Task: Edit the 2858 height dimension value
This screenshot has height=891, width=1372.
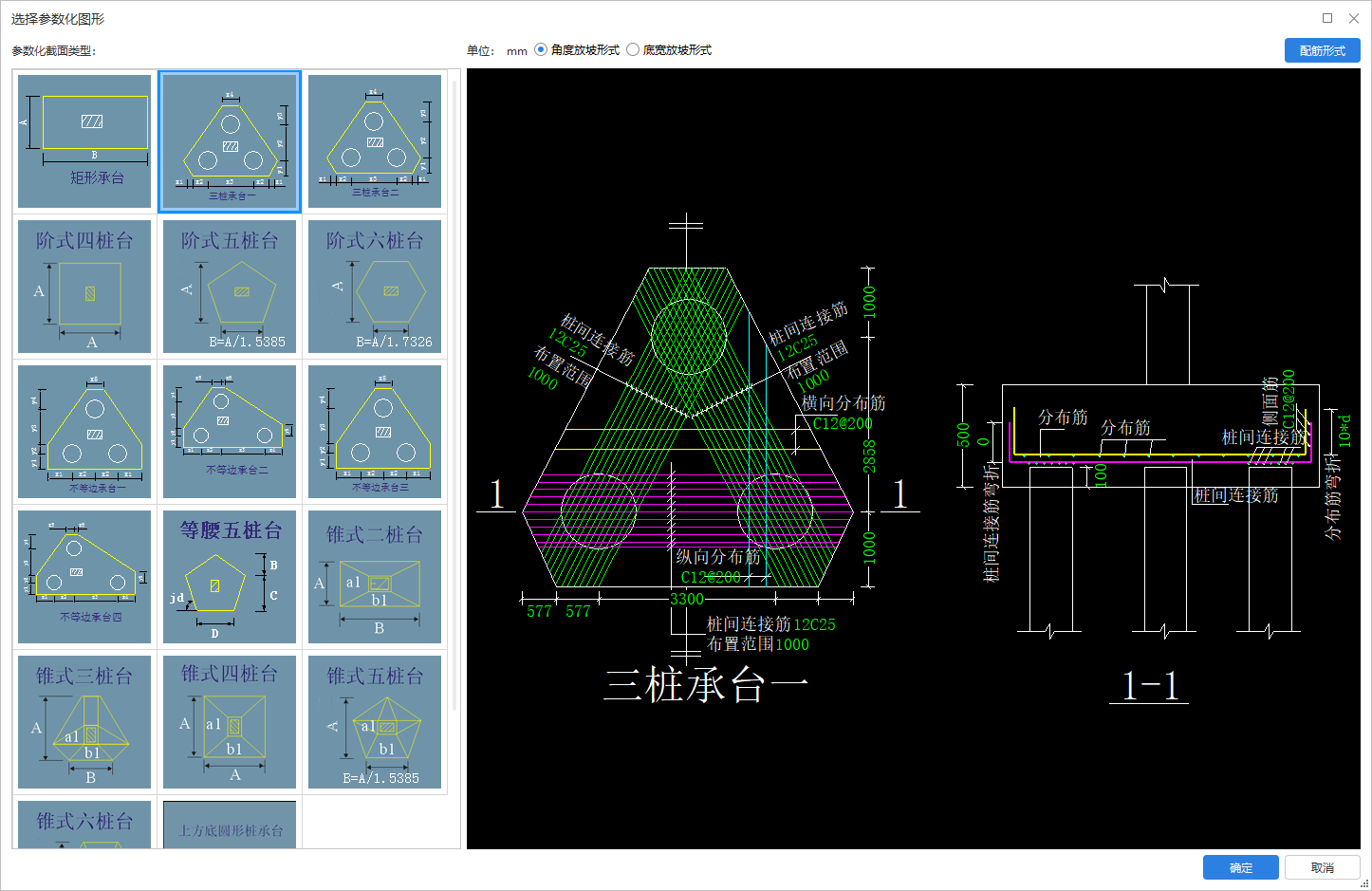Action: click(869, 455)
